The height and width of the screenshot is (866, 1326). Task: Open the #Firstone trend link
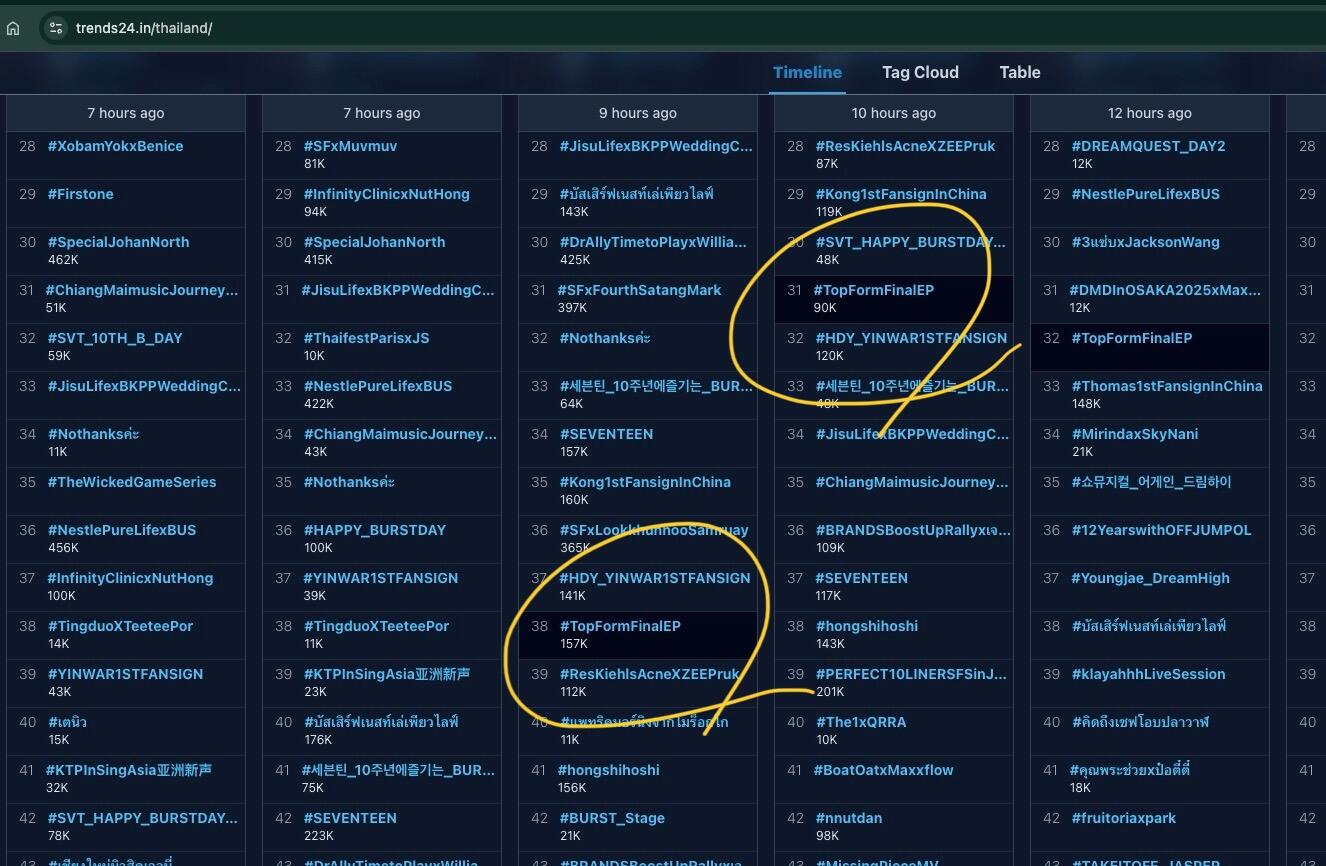point(80,194)
